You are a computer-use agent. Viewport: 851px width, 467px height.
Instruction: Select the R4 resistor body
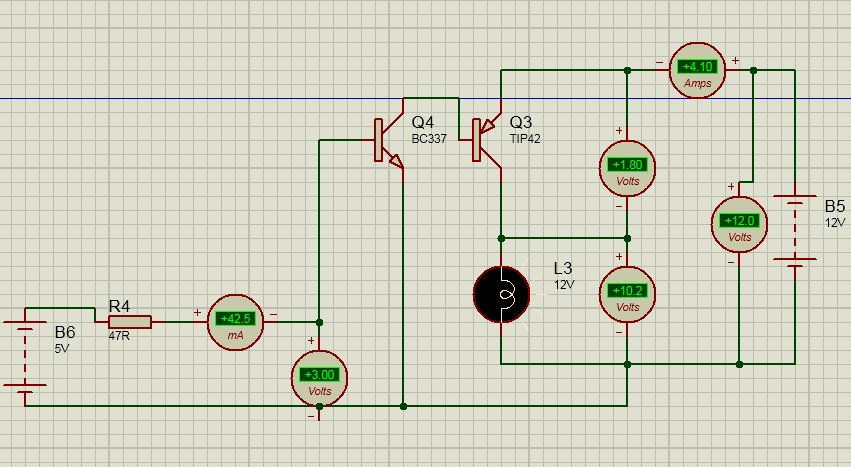(130, 321)
